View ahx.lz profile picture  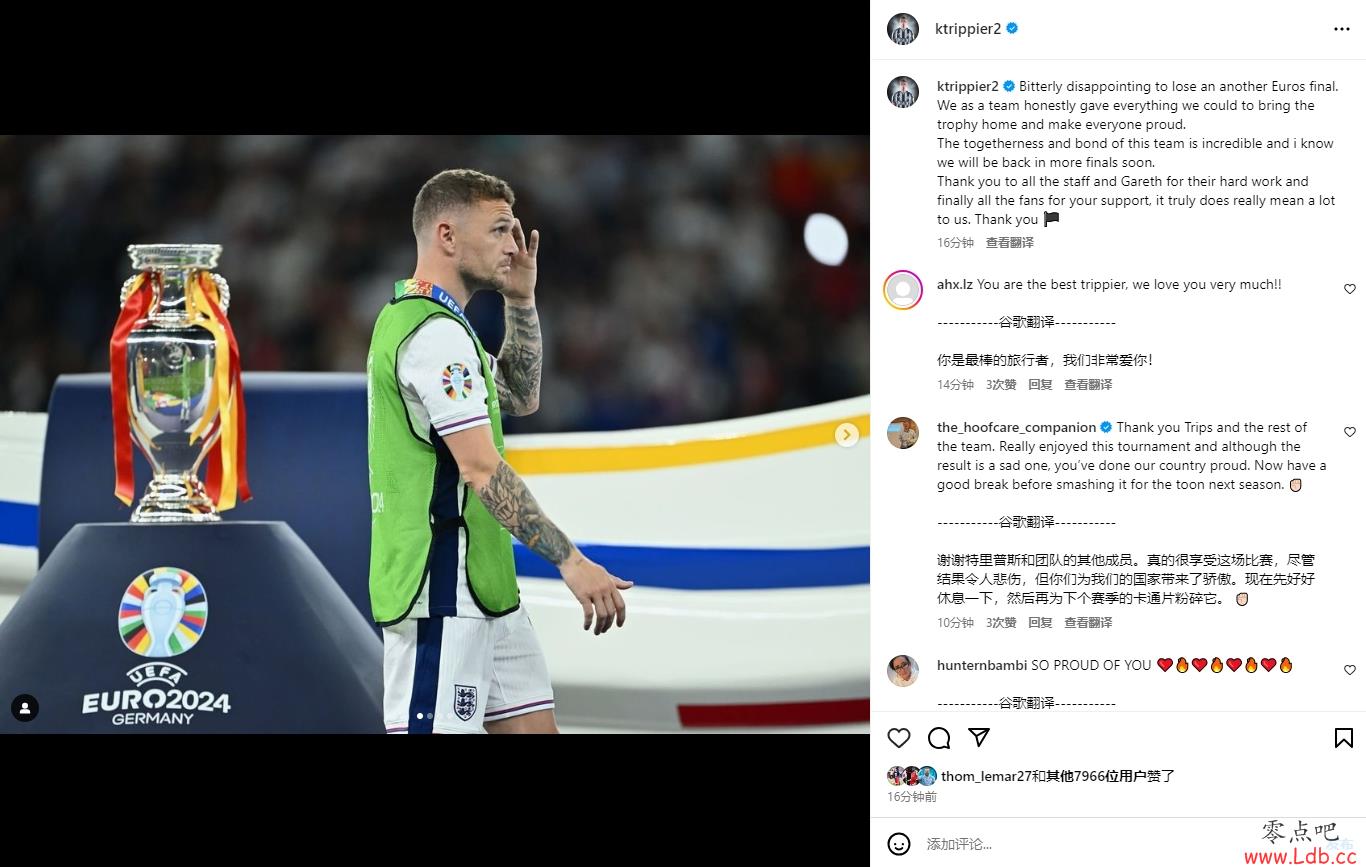point(903,290)
